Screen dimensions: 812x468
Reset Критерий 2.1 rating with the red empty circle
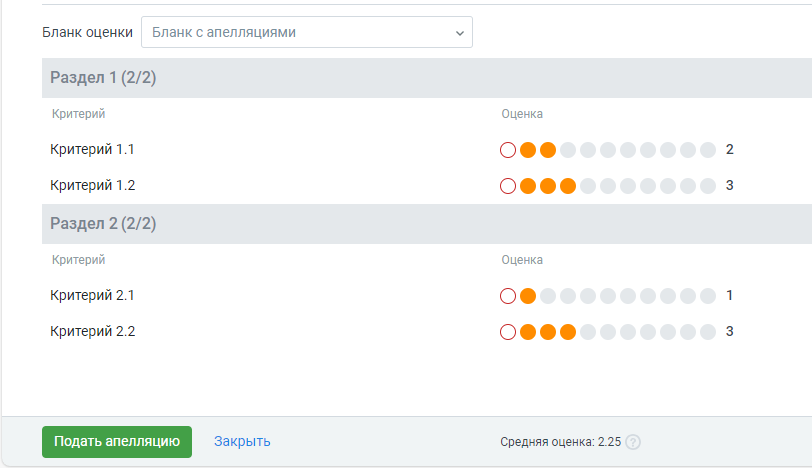(508, 296)
